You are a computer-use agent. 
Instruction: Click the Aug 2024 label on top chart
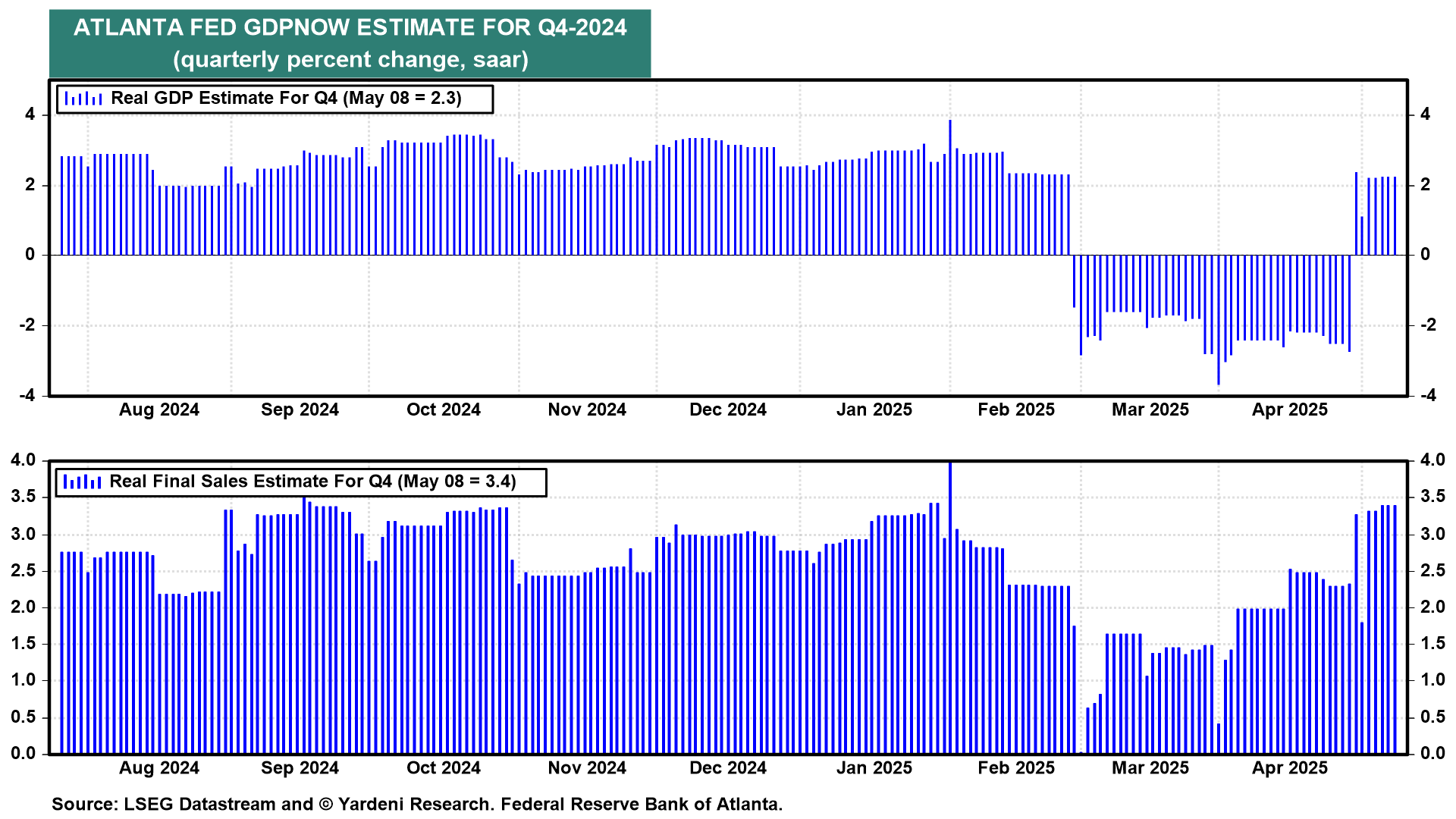[x=158, y=409]
